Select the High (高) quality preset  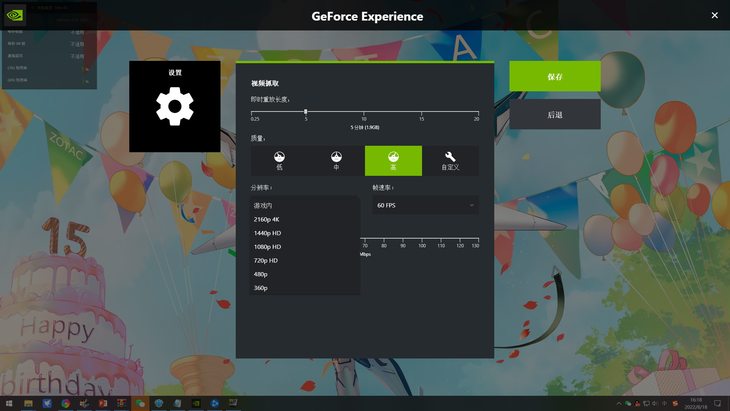point(393,161)
